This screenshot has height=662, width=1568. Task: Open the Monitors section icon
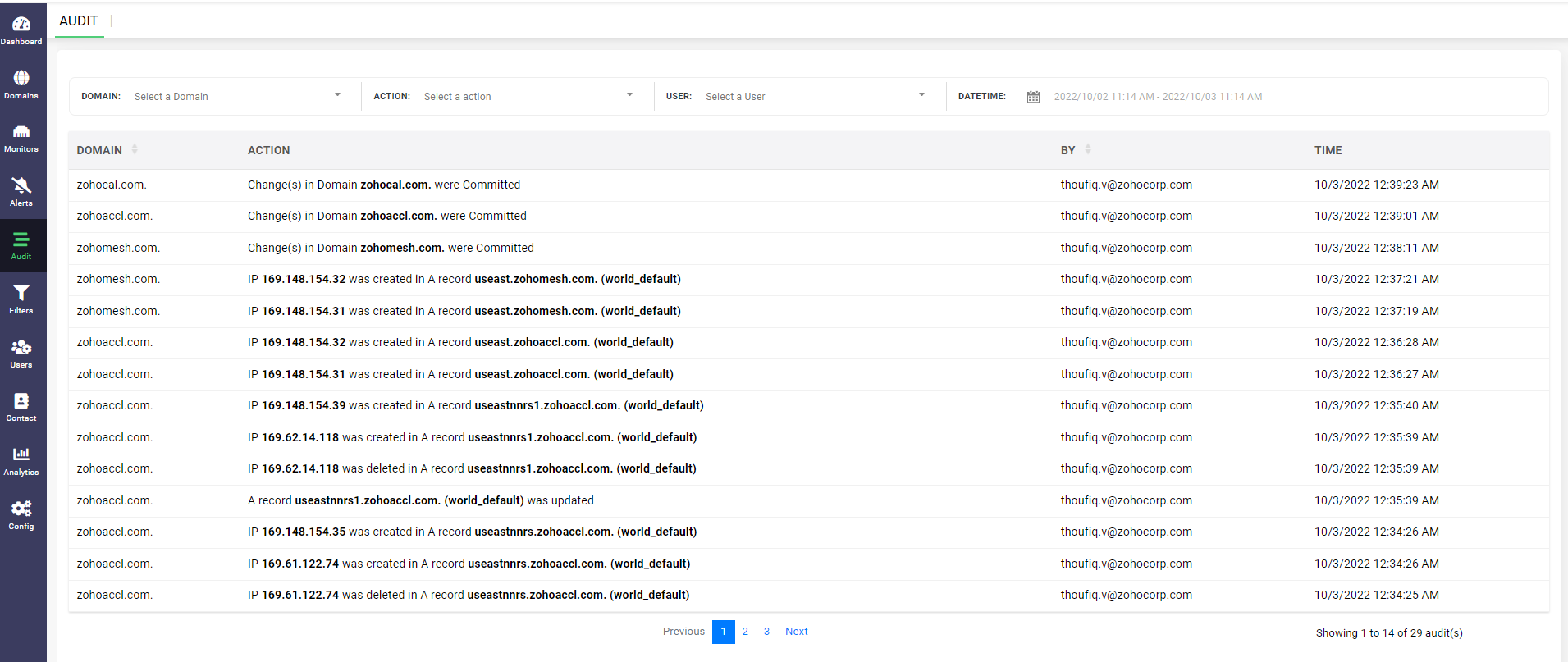click(21, 132)
